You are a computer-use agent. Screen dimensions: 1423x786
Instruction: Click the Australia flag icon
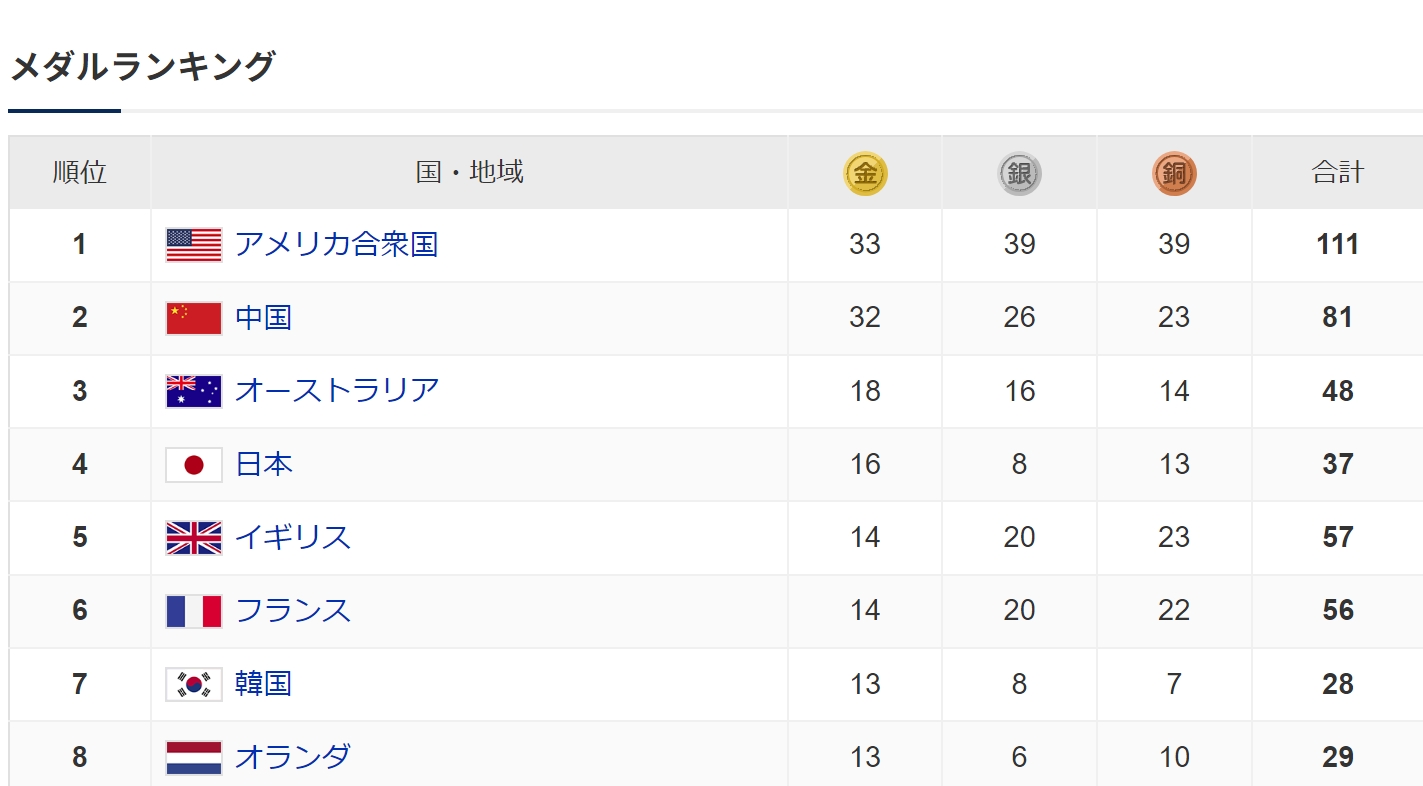pyautogui.click(x=194, y=391)
